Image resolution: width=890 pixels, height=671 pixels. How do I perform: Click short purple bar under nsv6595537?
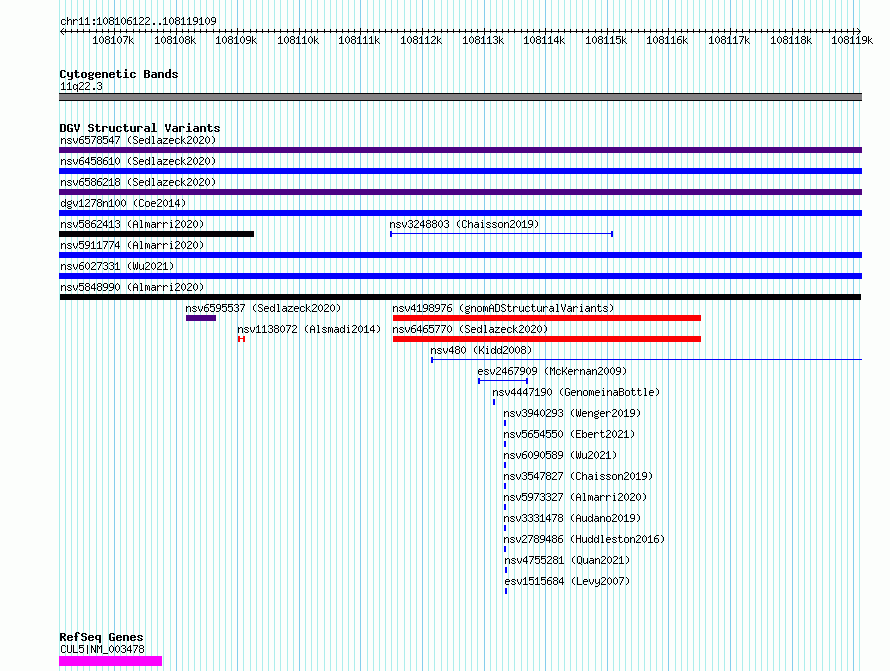(x=201, y=318)
